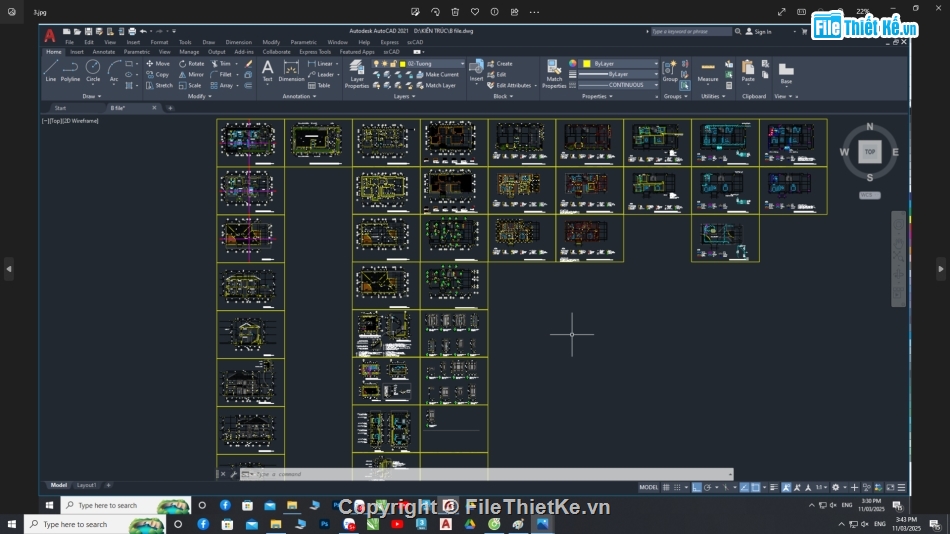
Task: Click Create block button
Action: point(500,64)
